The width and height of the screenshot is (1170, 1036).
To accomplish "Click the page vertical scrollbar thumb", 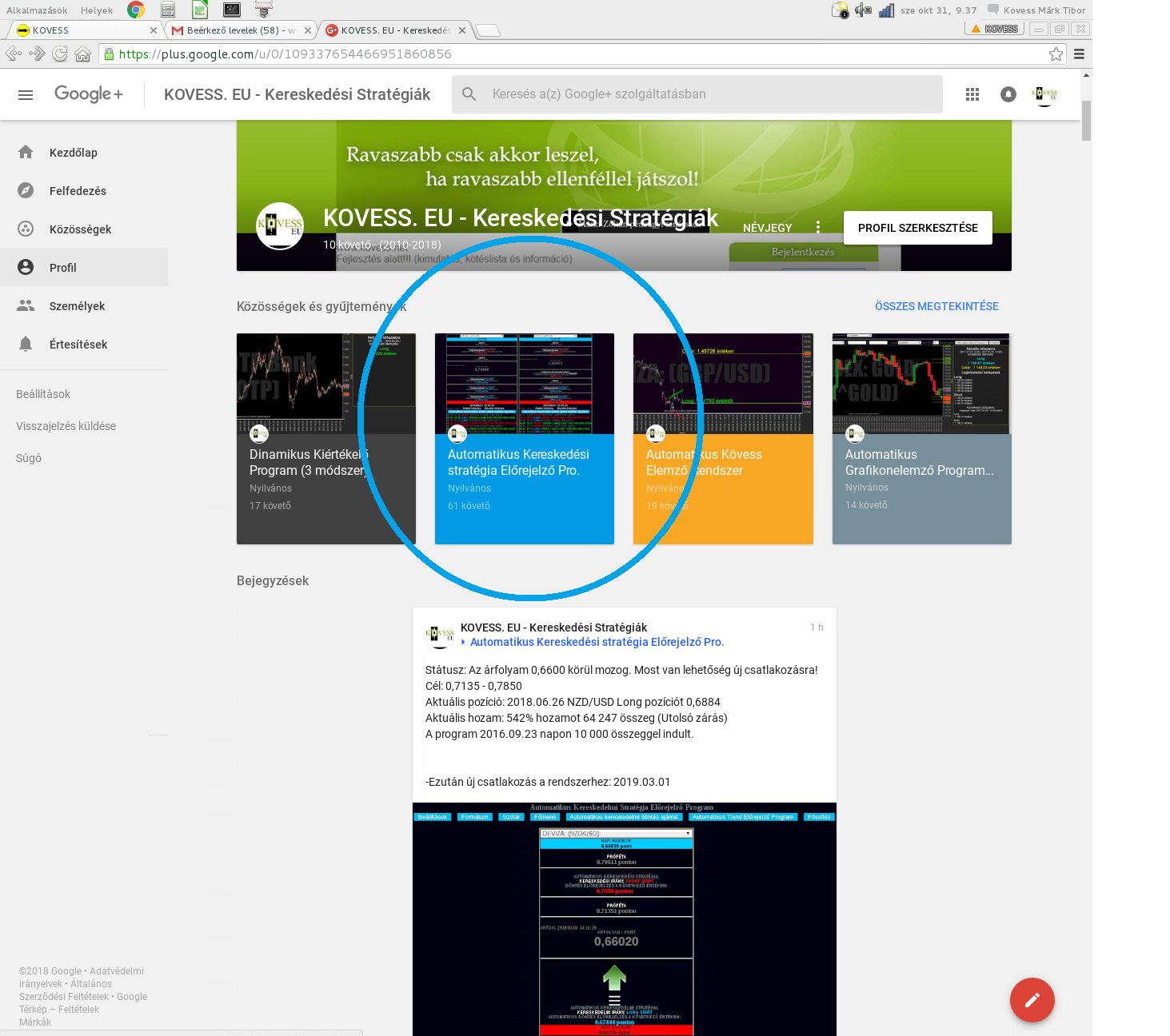I will pyautogui.click(x=1086, y=121).
